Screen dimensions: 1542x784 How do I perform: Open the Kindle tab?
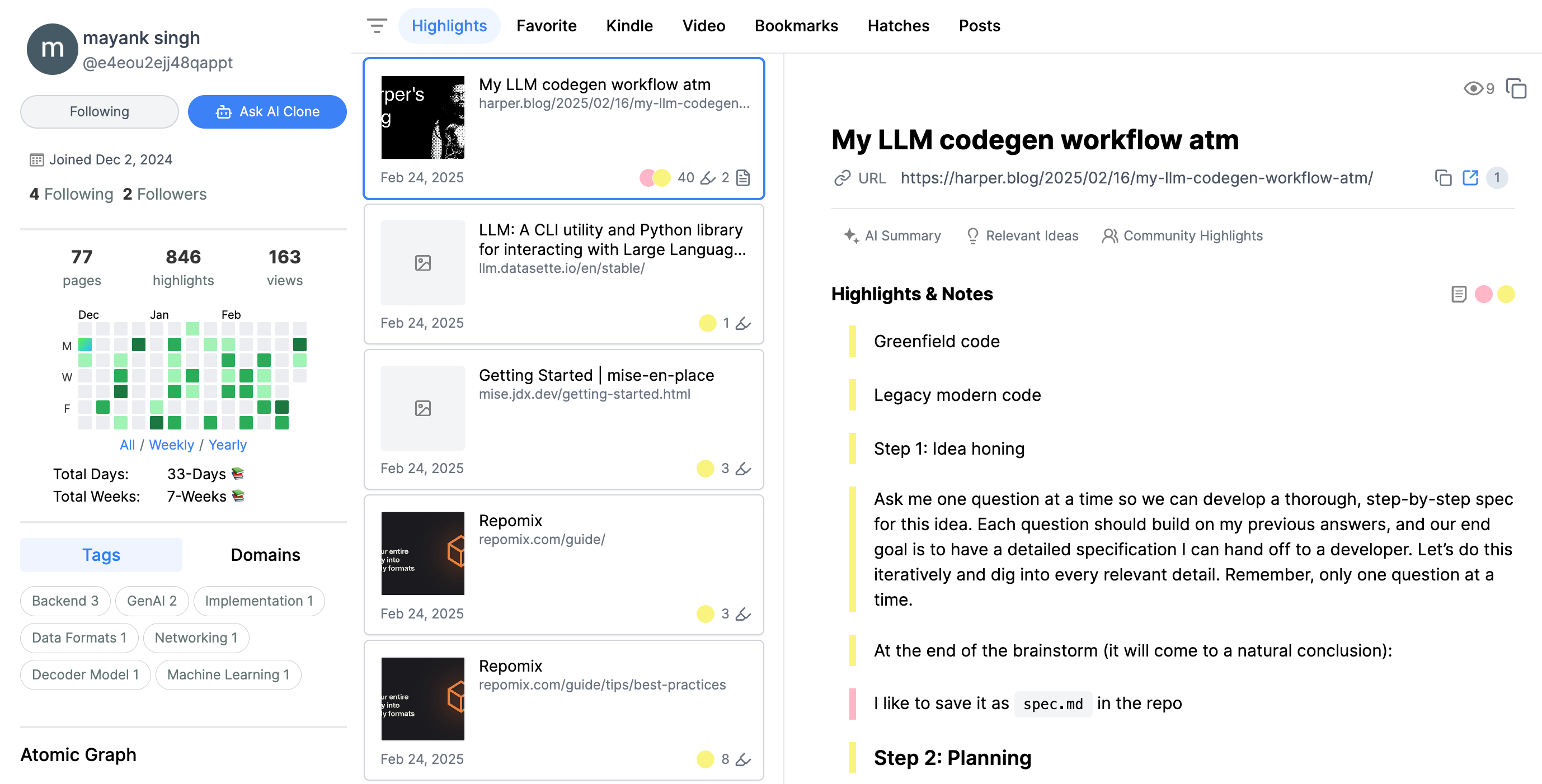629,26
